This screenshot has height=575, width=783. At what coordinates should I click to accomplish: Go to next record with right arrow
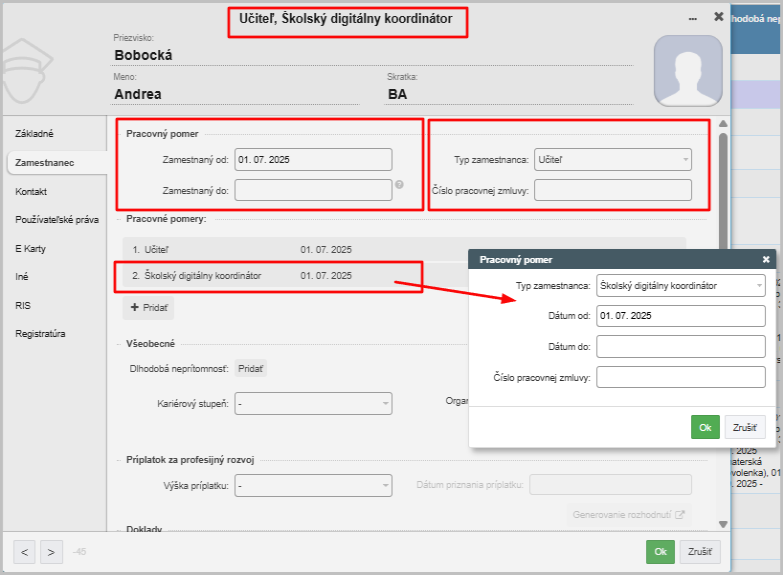coord(50,551)
